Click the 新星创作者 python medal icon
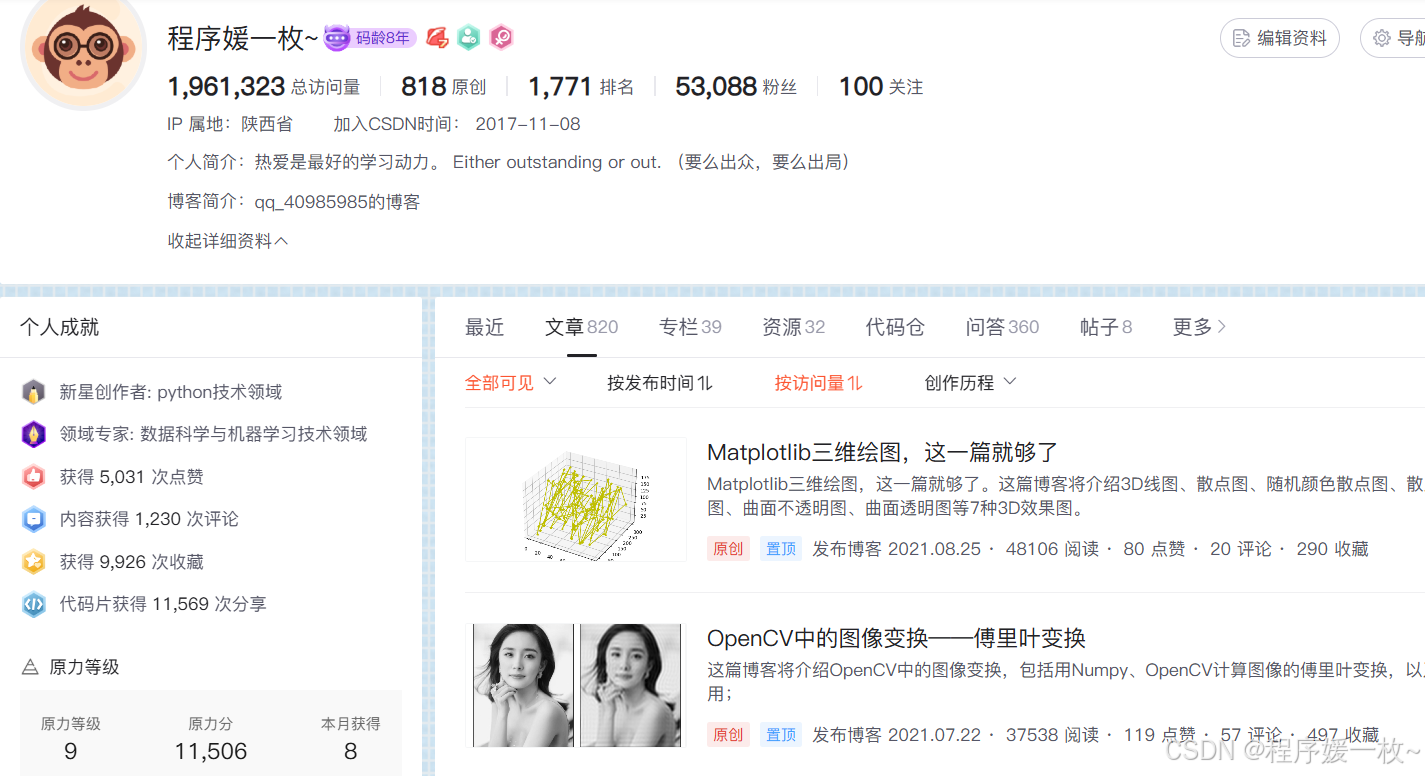 [x=33, y=391]
